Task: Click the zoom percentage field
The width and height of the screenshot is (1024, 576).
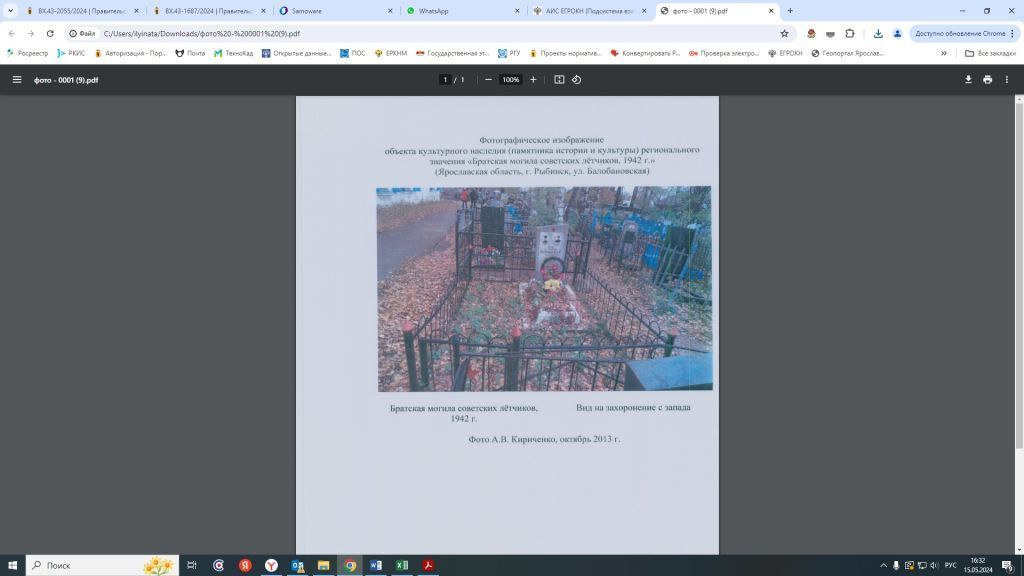Action: point(510,80)
